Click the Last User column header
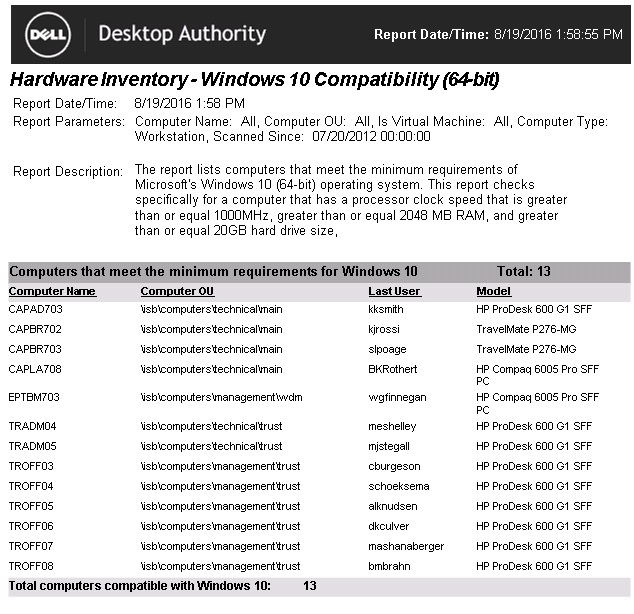Viewport: 634px width, 614px height. click(394, 291)
